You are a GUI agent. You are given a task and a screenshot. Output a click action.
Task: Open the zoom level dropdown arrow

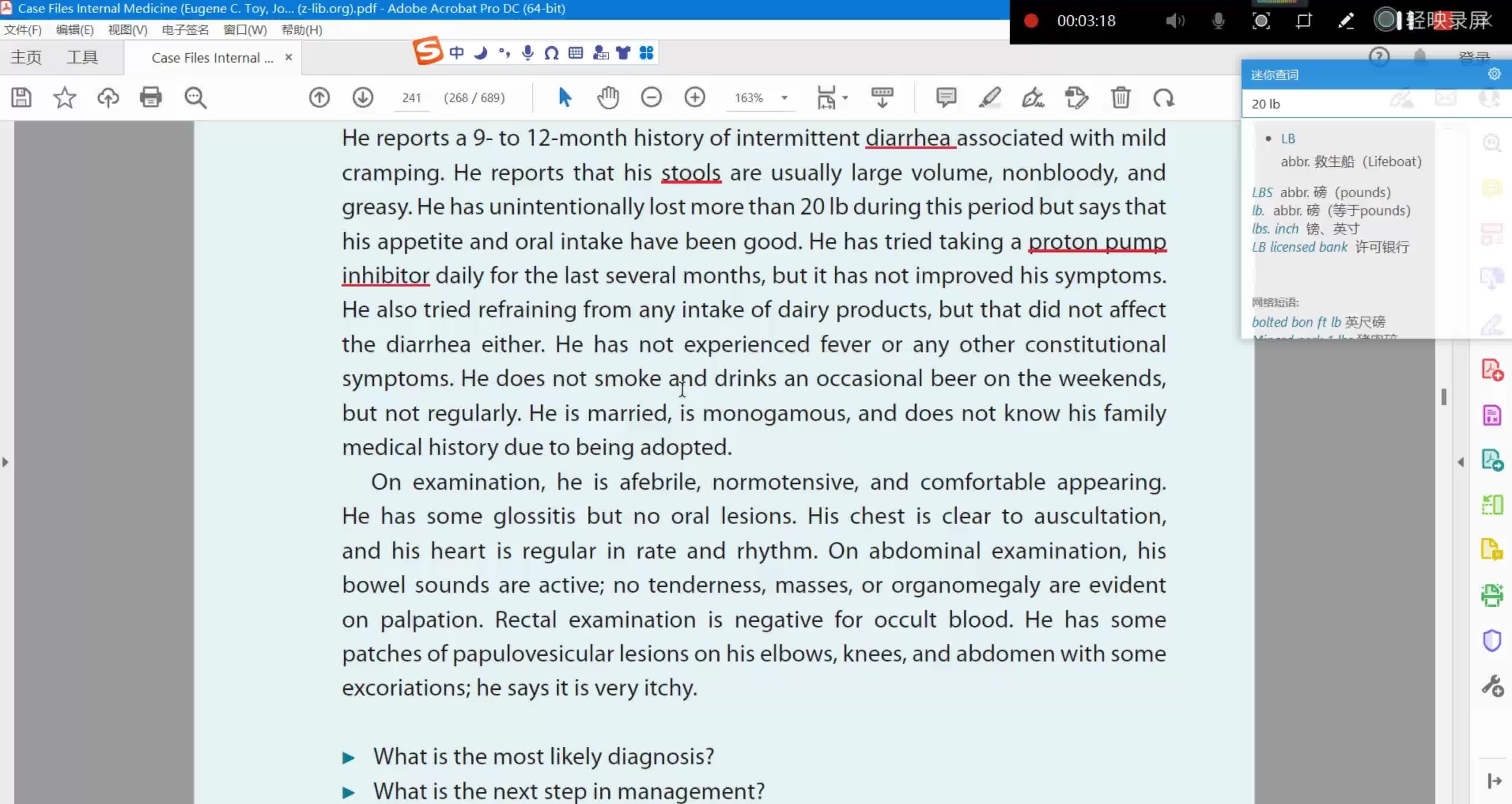pos(784,98)
